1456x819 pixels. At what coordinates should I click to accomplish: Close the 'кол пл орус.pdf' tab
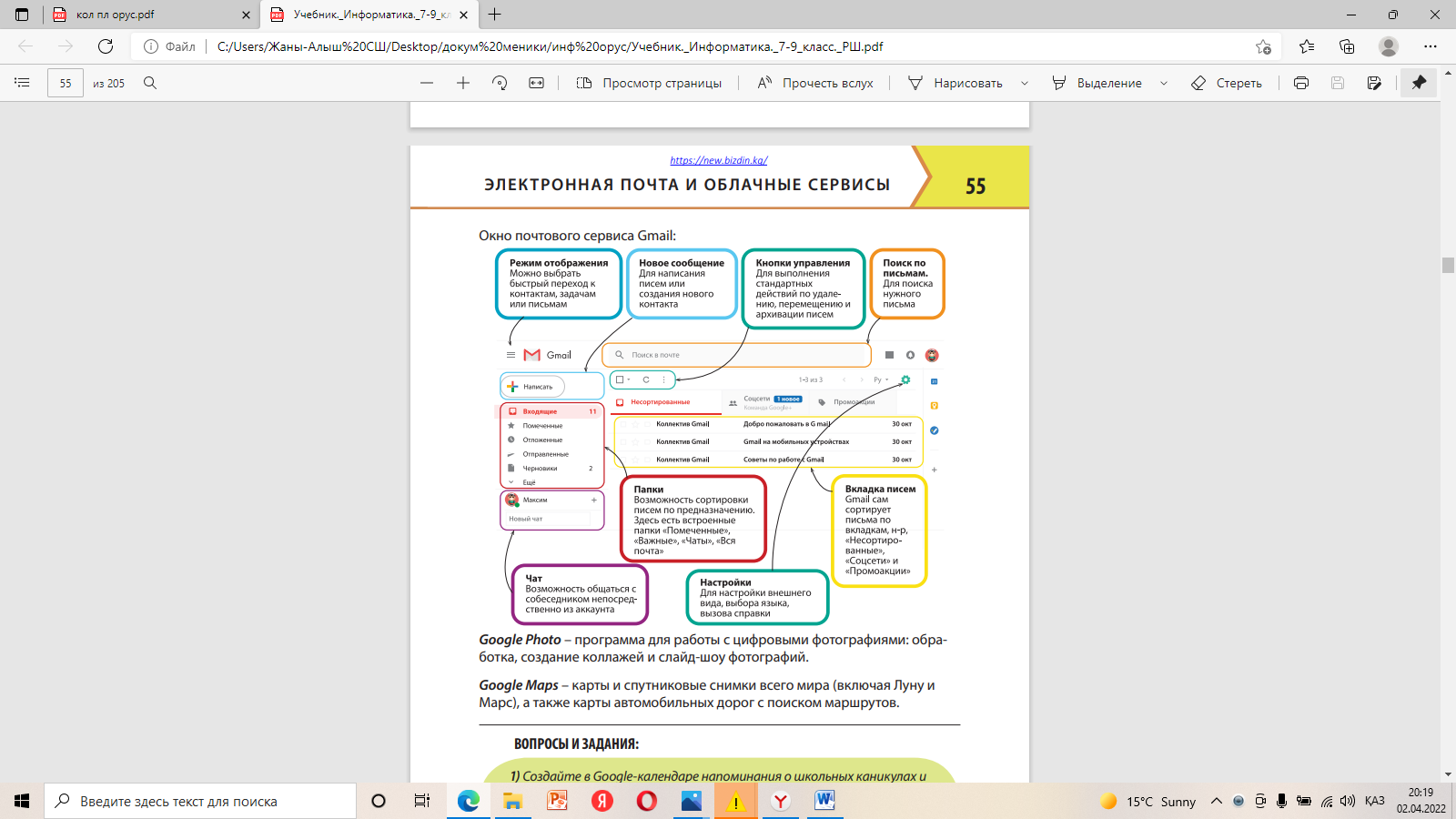click(246, 15)
